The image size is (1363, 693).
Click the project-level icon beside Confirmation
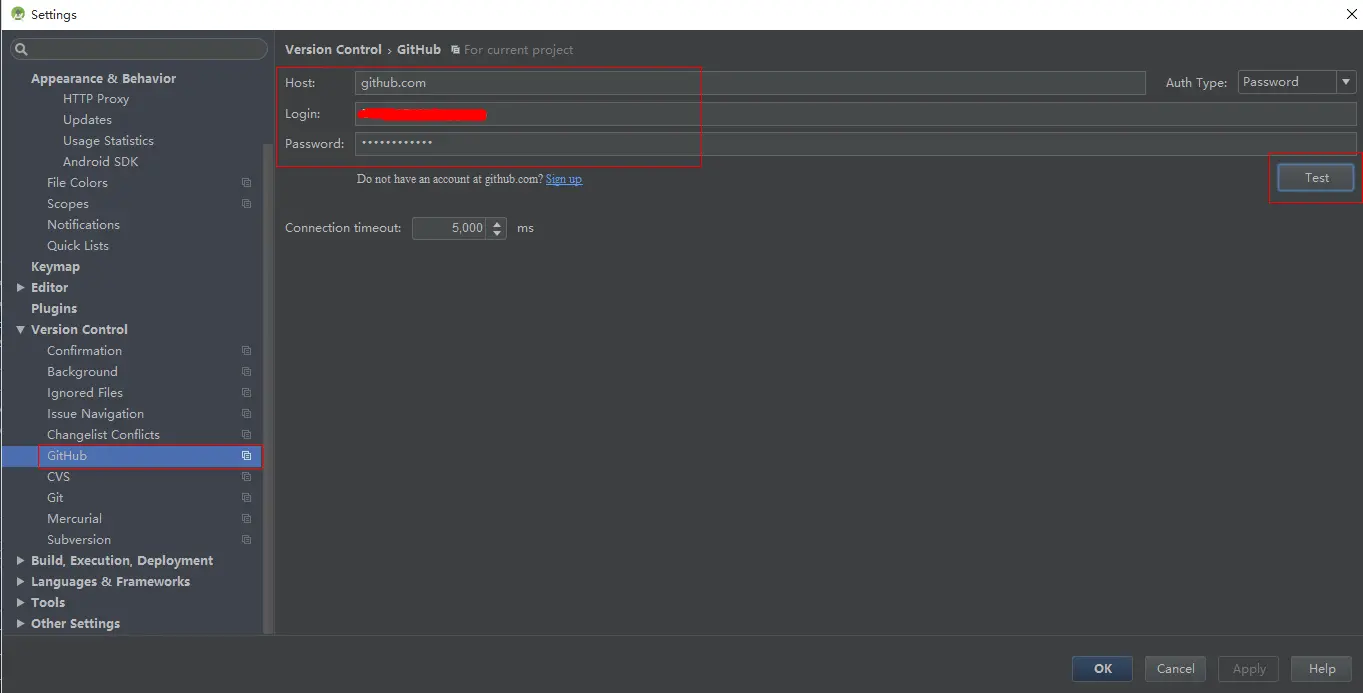(246, 351)
